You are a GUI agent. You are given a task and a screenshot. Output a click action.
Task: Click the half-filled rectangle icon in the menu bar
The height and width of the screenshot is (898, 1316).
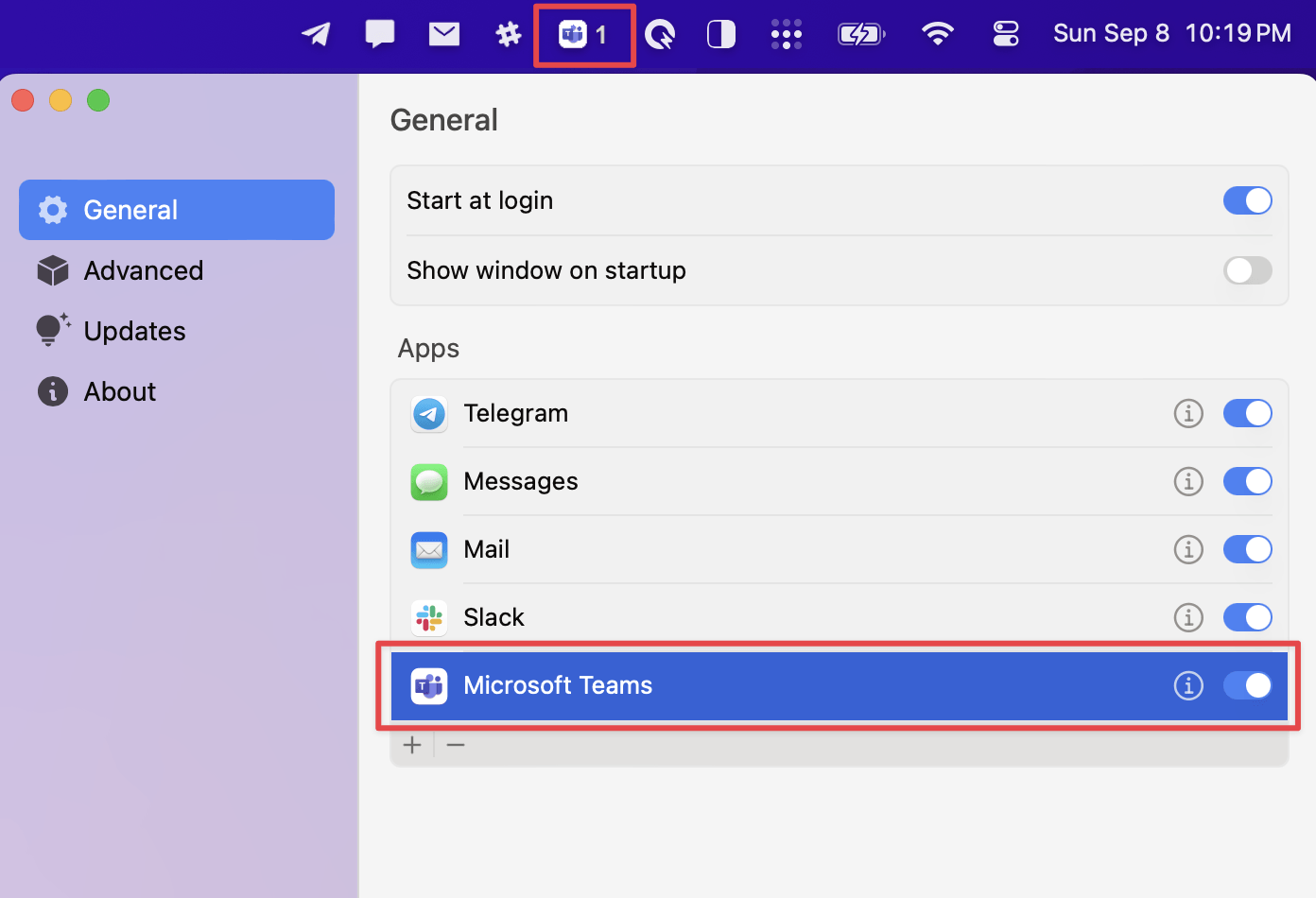[x=721, y=35]
